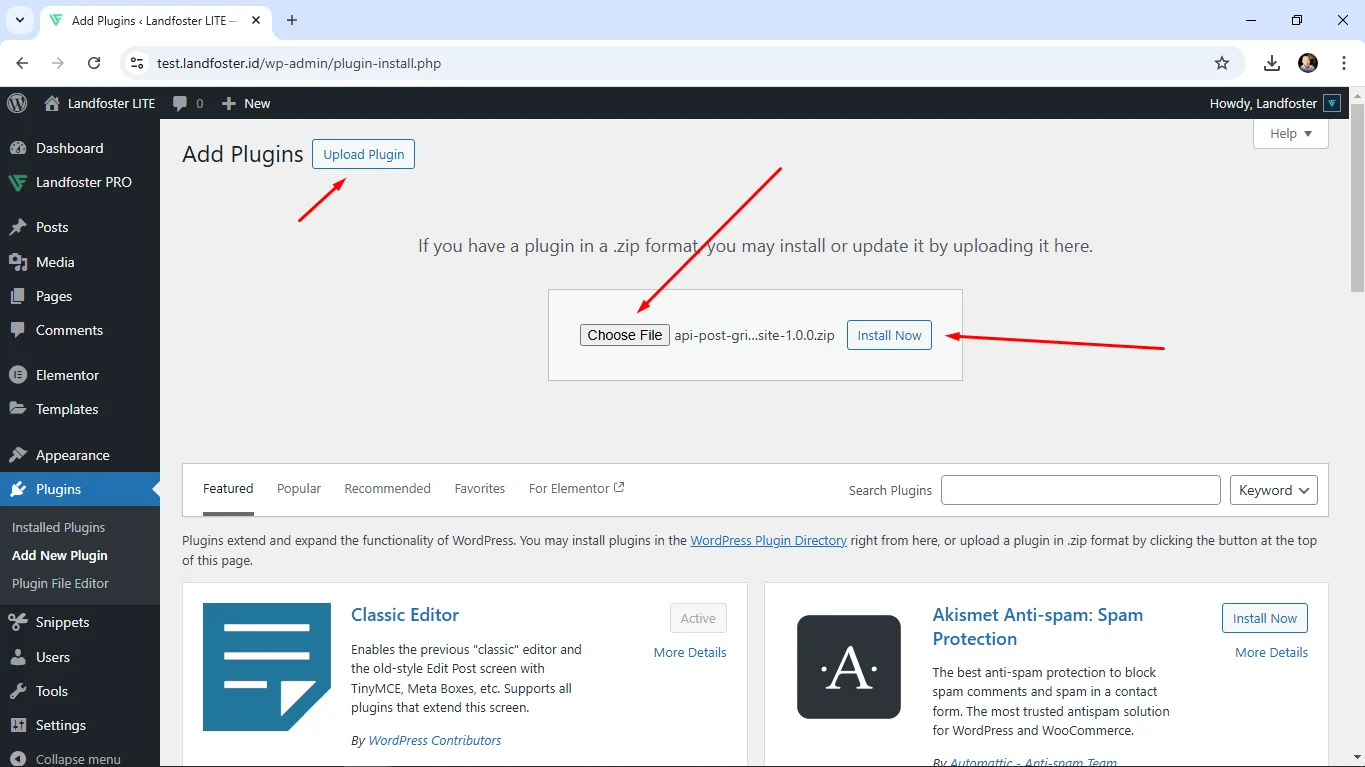The image size is (1365, 767).
Task: Open Add New Plugin submenu item
Action: coord(60,555)
